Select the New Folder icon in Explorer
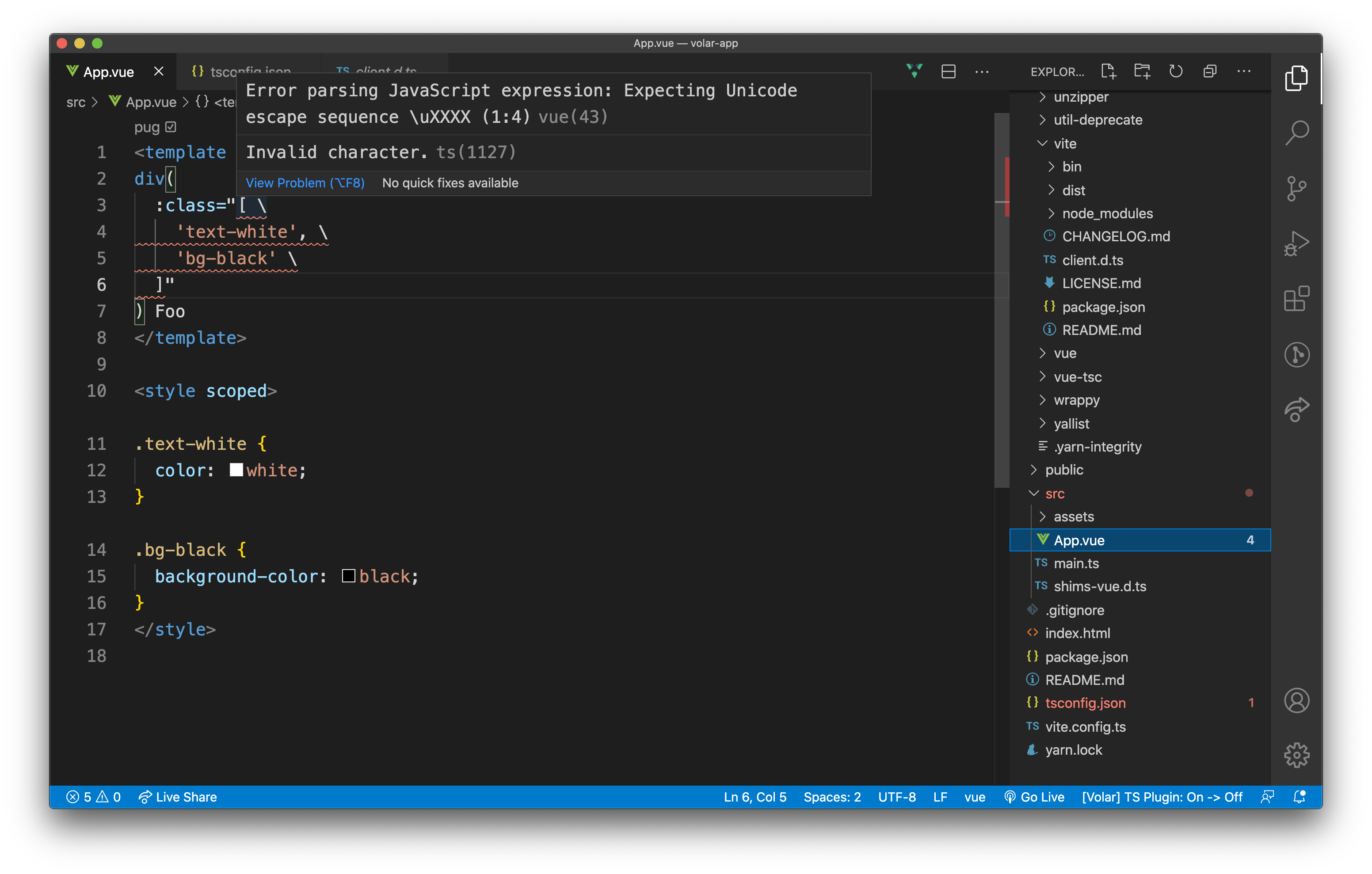Screen dimensions: 1372x874 [x=1143, y=71]
